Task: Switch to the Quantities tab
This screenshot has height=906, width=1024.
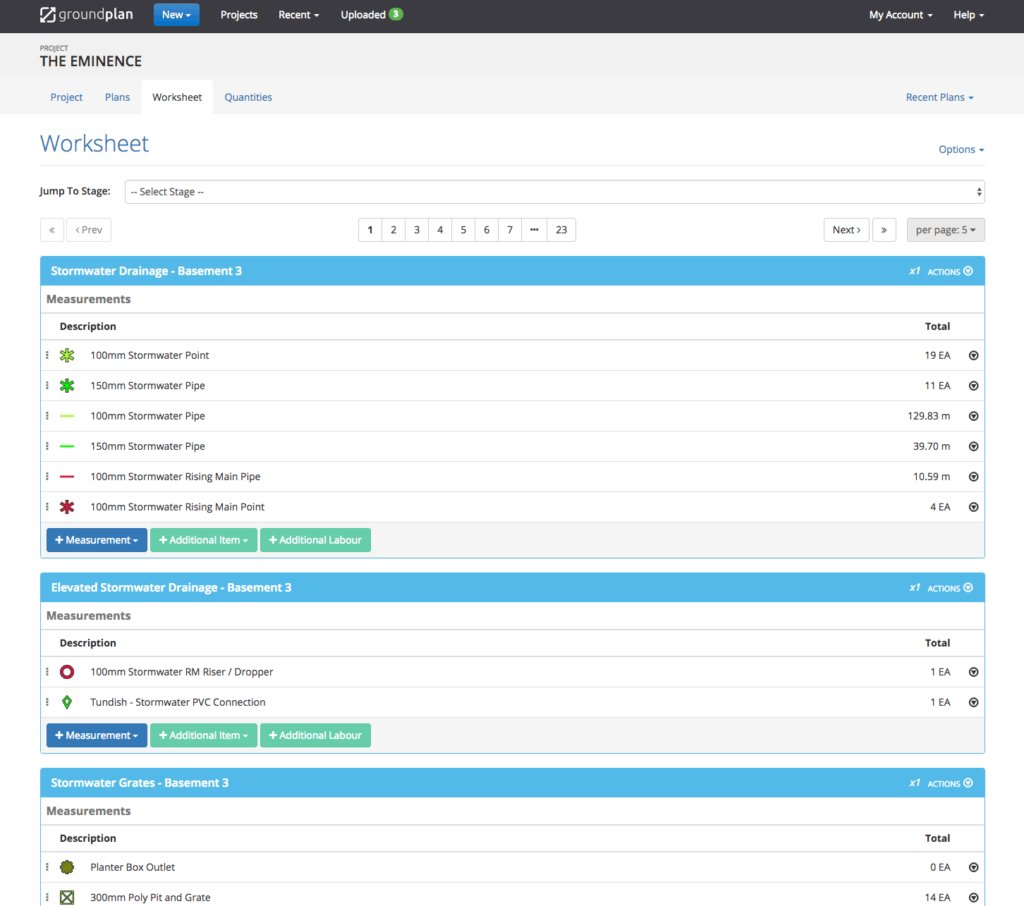Action: [248, 97]
